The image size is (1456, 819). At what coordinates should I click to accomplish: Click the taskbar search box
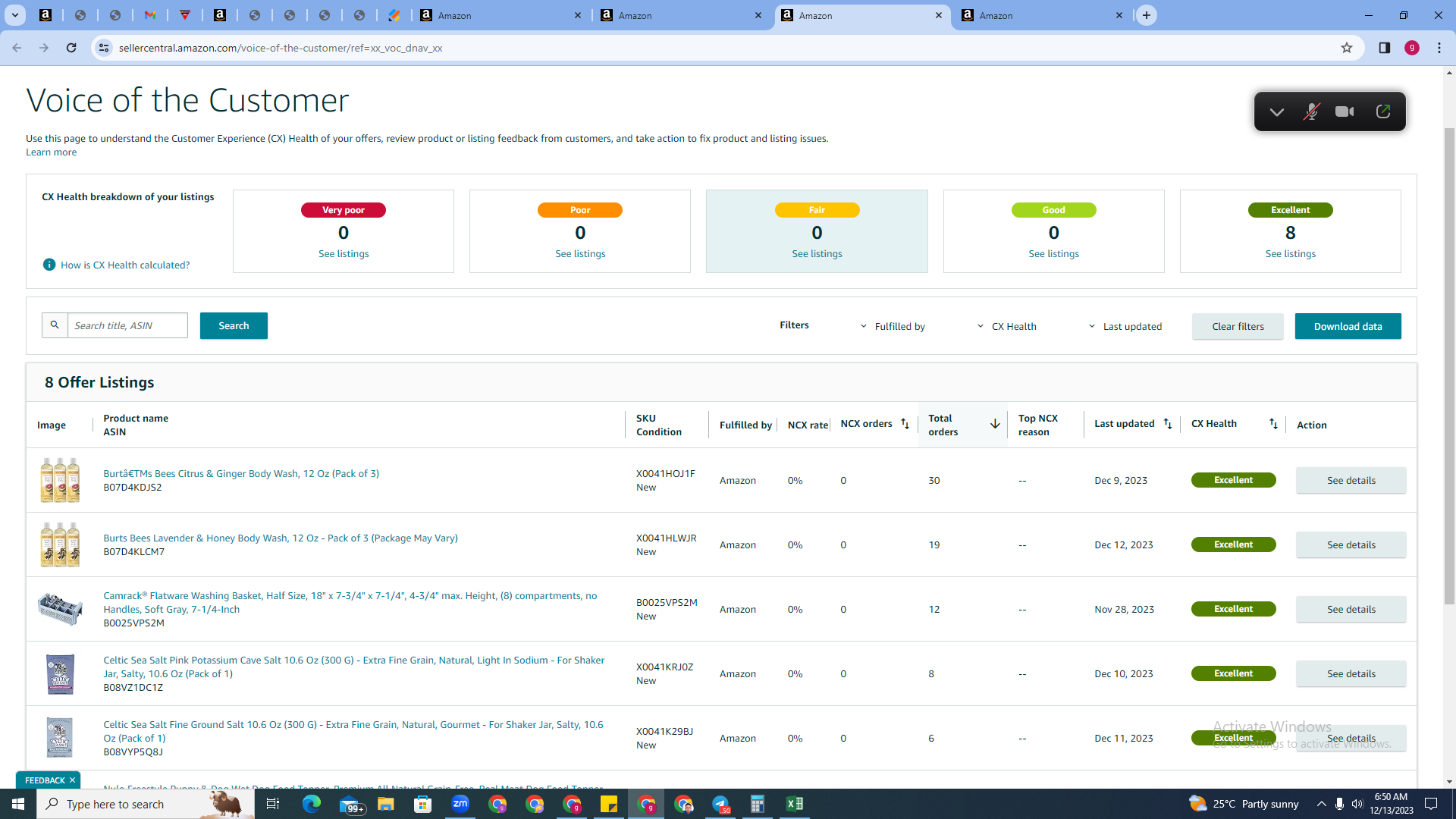(146, 804)
